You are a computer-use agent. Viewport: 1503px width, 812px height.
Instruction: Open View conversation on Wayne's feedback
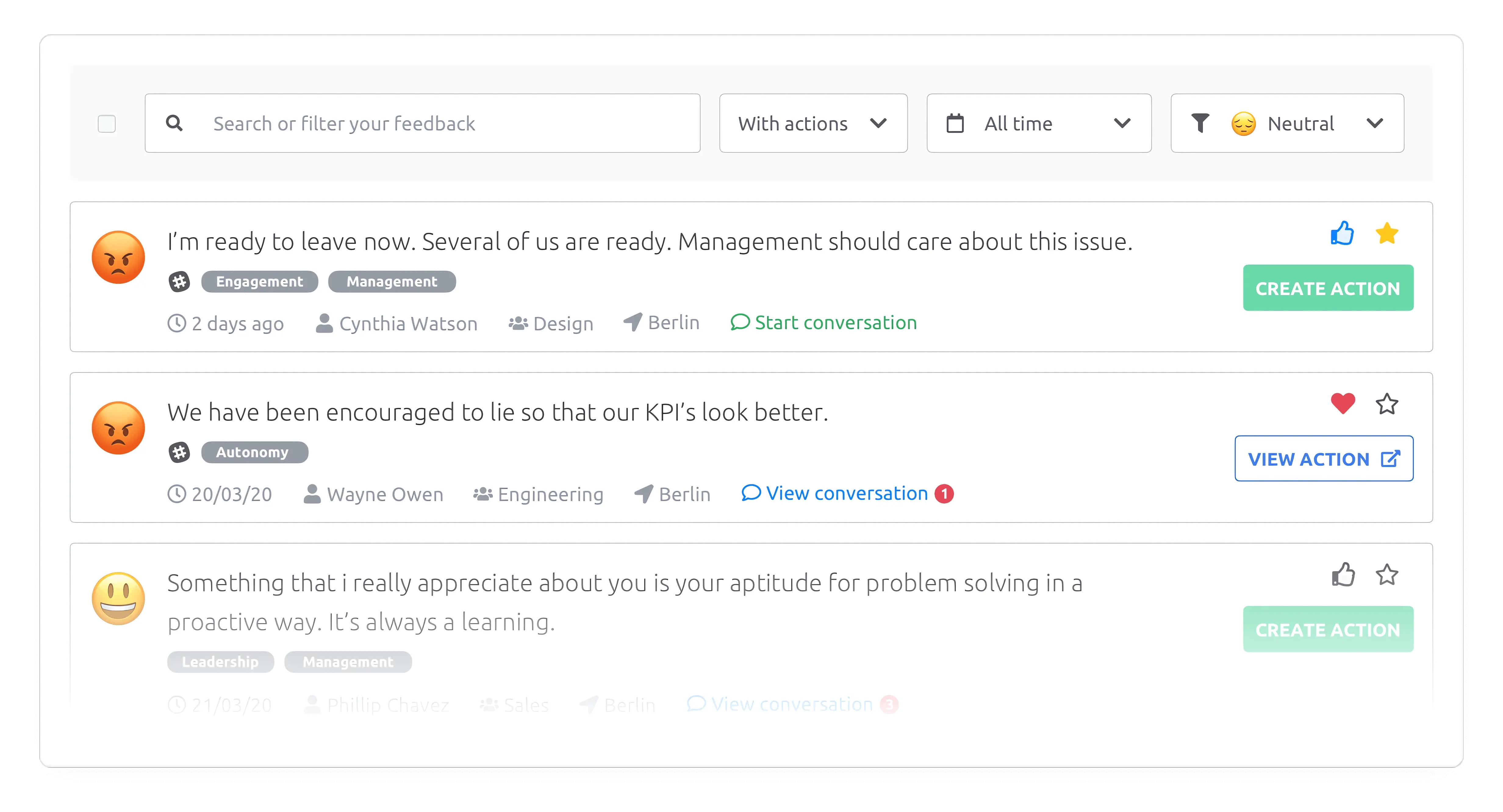coord(846,493)
